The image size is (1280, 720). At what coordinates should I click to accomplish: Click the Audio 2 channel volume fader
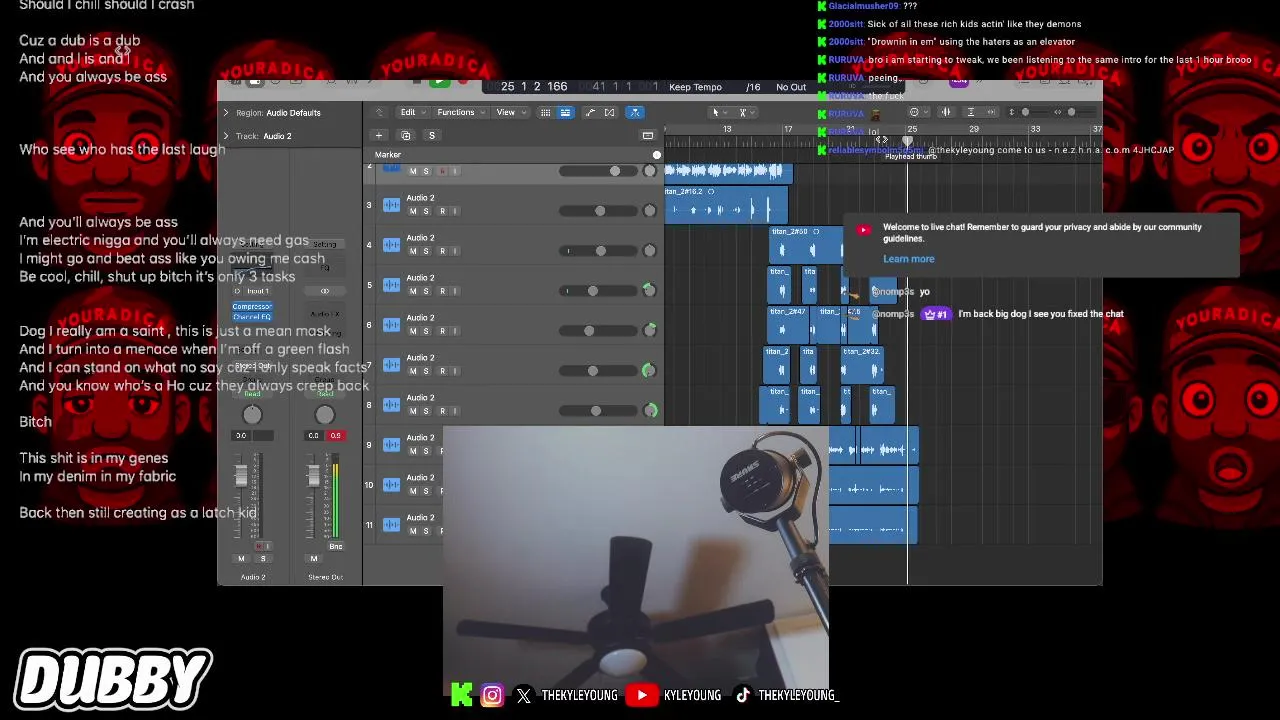click(x=241, y=477)
